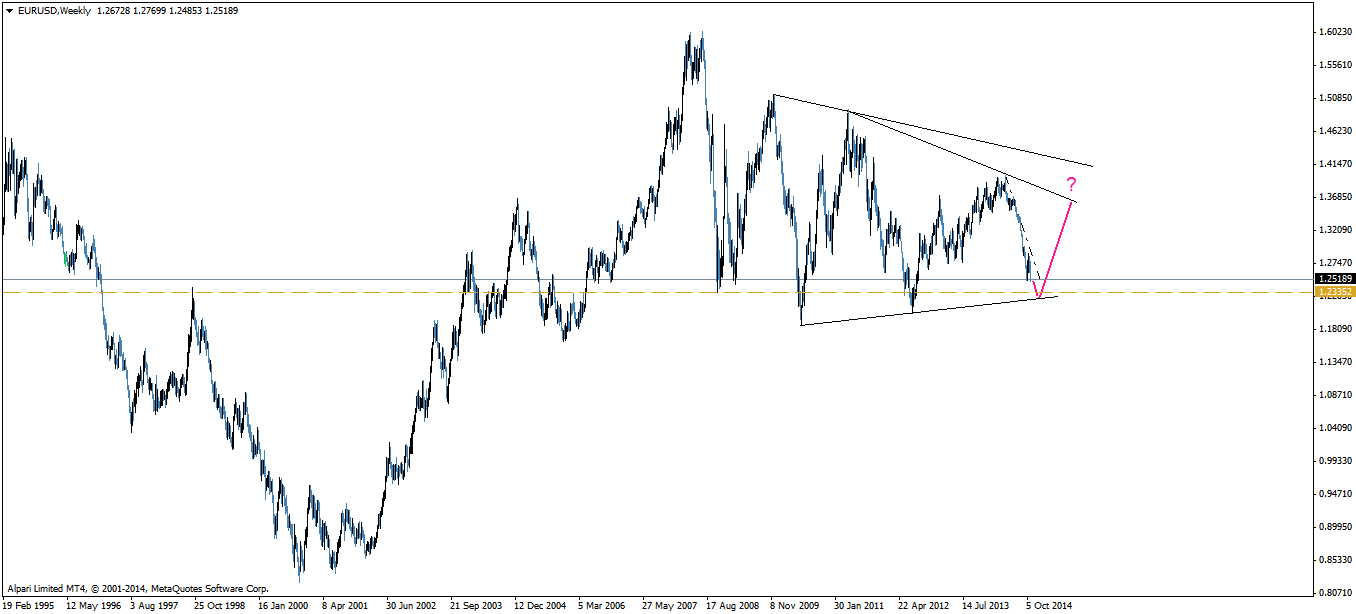Viewport: 1356px width, 614px height.
Task: Click the current price tag 1.25189
Action: (x=1335, y=279)
